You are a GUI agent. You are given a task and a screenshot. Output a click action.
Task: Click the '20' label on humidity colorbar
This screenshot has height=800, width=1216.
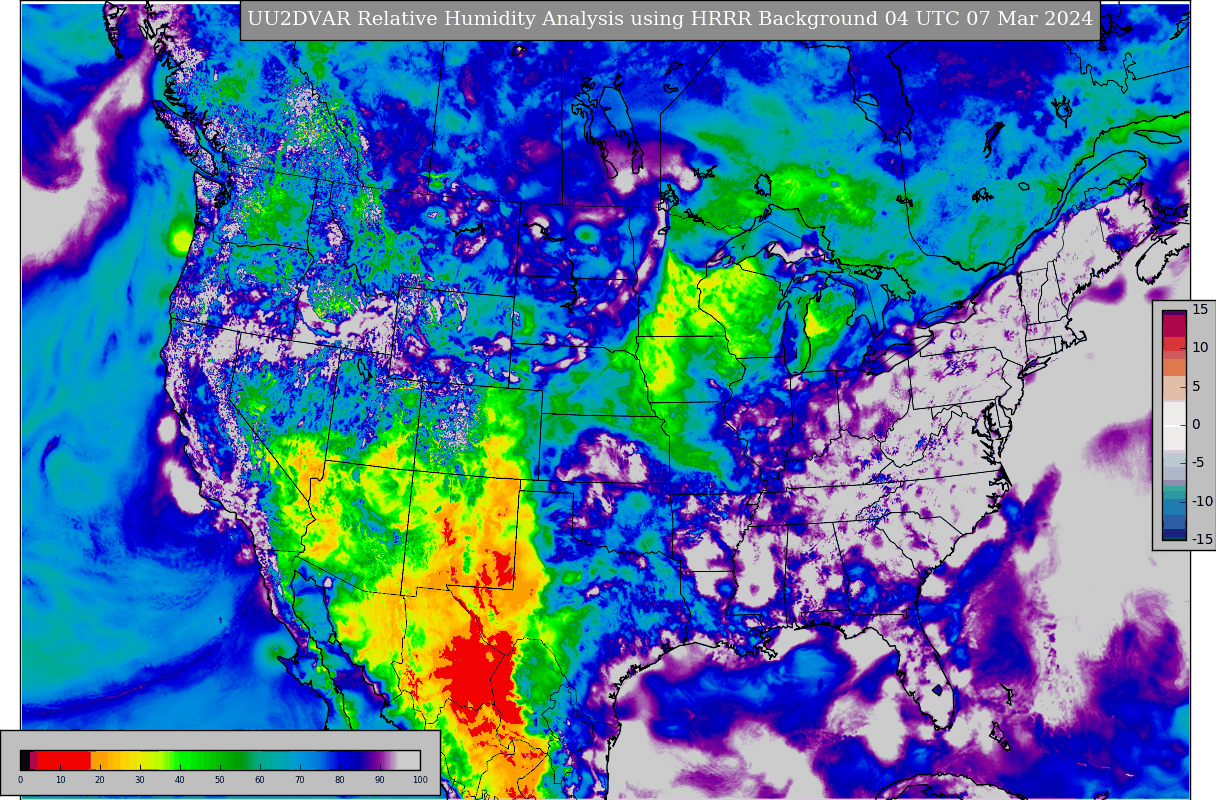pyautogui.click(x=100, y=780)
